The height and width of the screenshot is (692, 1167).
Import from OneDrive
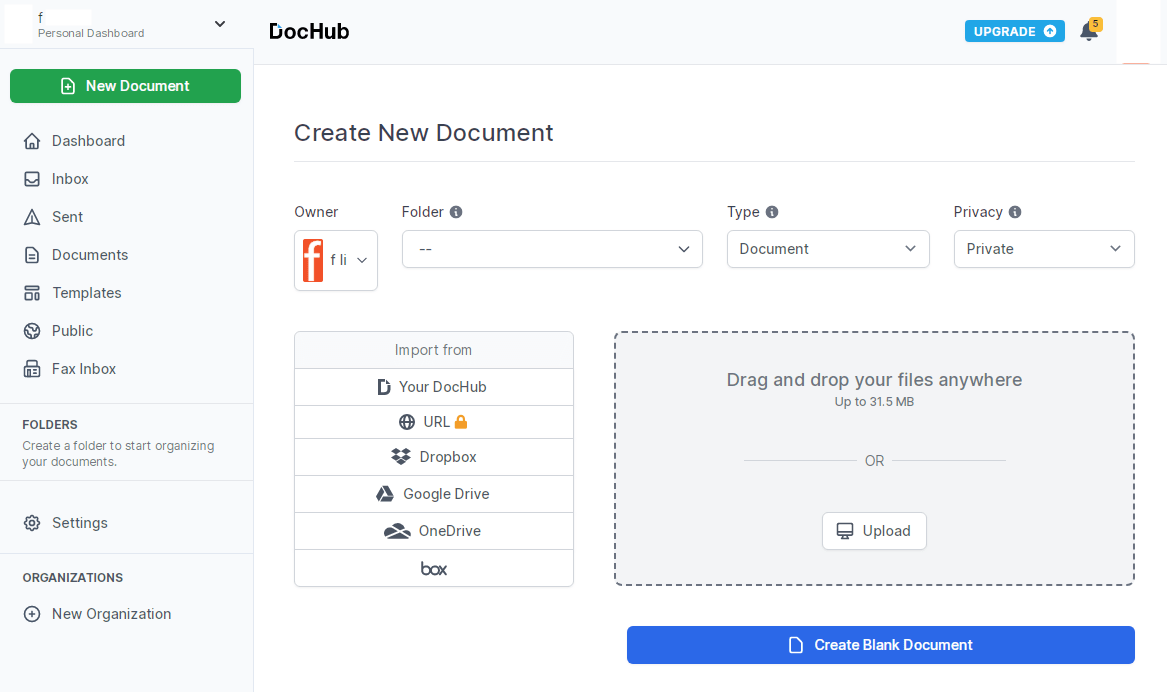(x=434, y=531)
